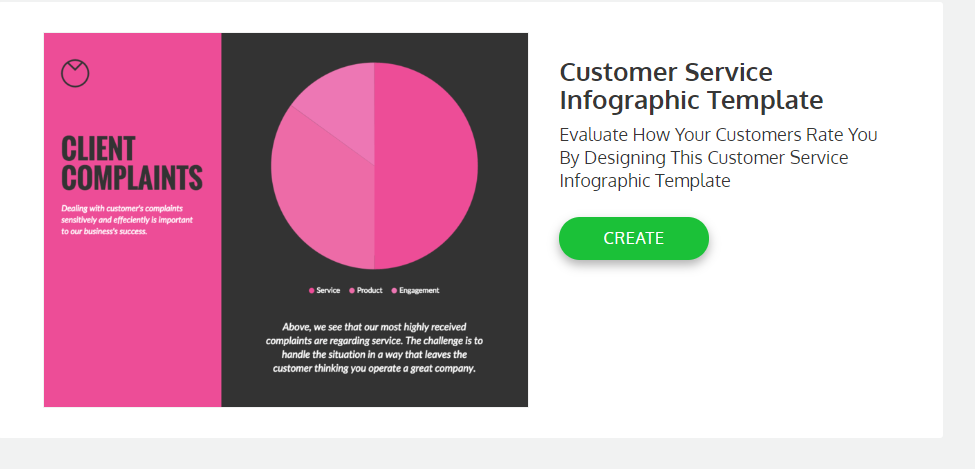This screenshot has height=469, width=975.
Task: Select the CLIENT COMPLAINTS heading
Action: [131, 164]
